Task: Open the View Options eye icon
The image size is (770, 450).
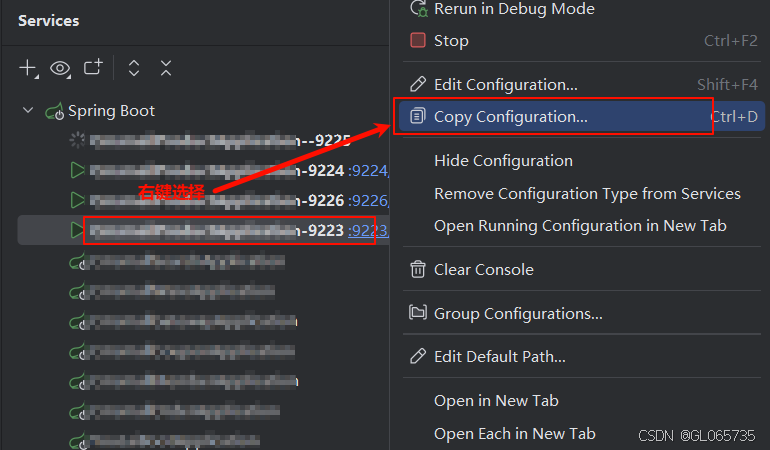Action: (x=60, y=68)
